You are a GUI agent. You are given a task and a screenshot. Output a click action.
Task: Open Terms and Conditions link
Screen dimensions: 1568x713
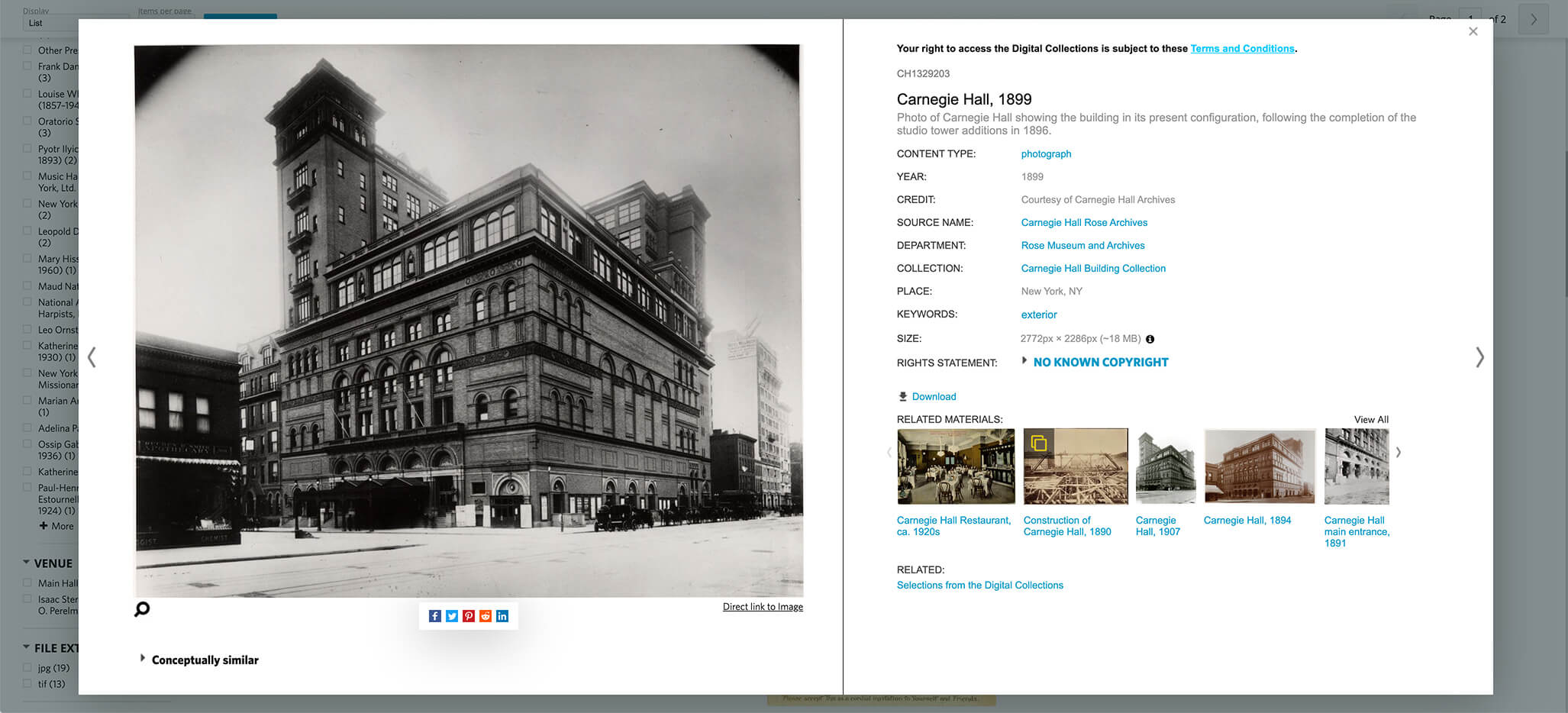pos(1242,48)
